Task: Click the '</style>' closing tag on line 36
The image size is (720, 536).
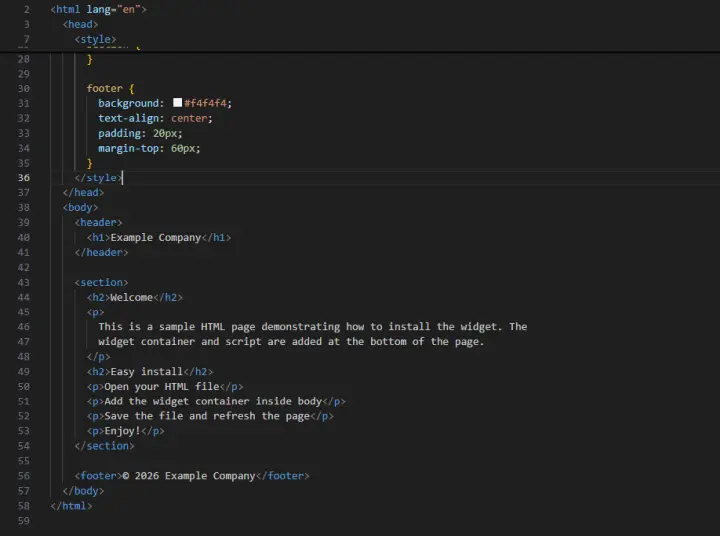Action: coord(98,178)
